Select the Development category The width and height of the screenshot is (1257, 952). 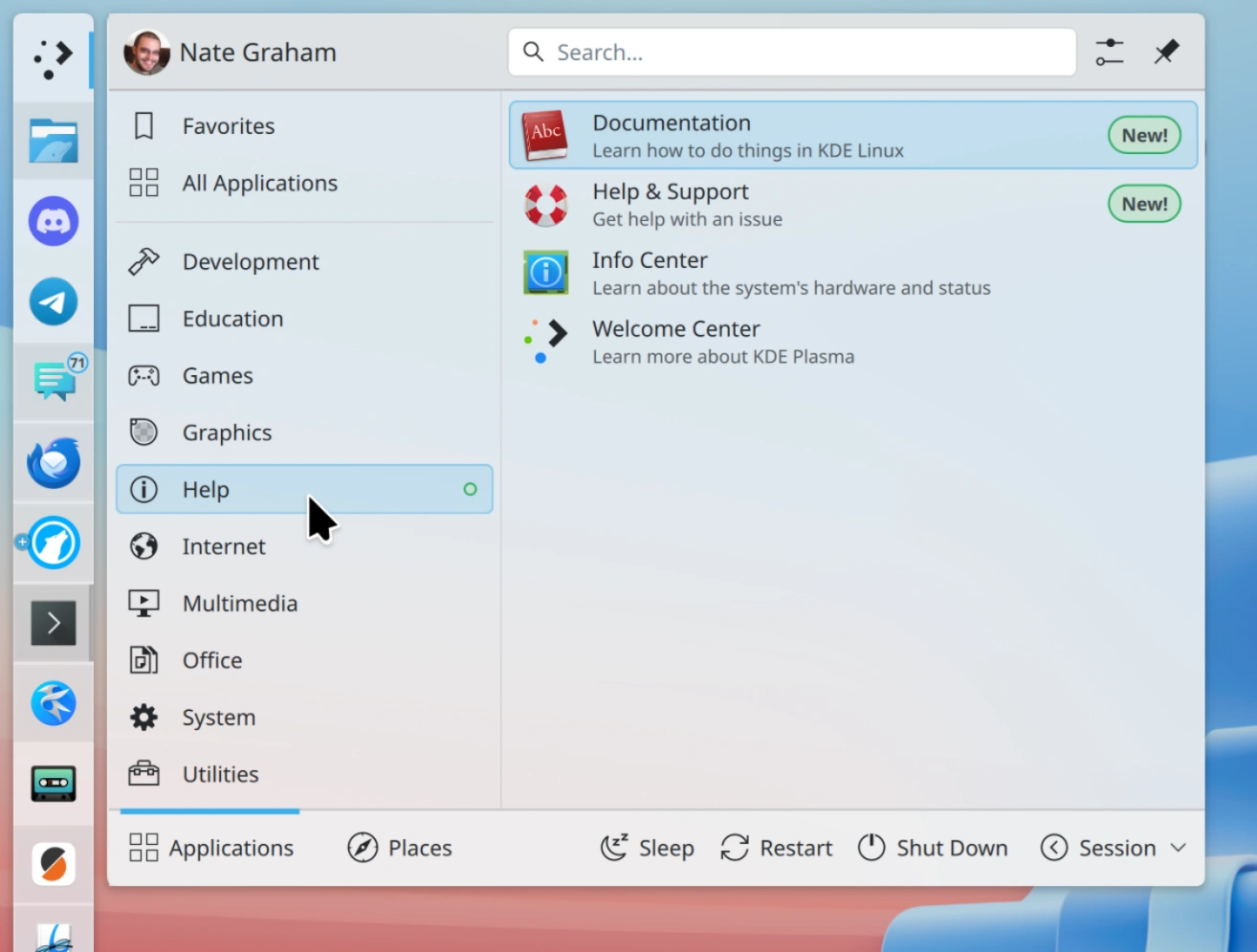tap(304, 261)
